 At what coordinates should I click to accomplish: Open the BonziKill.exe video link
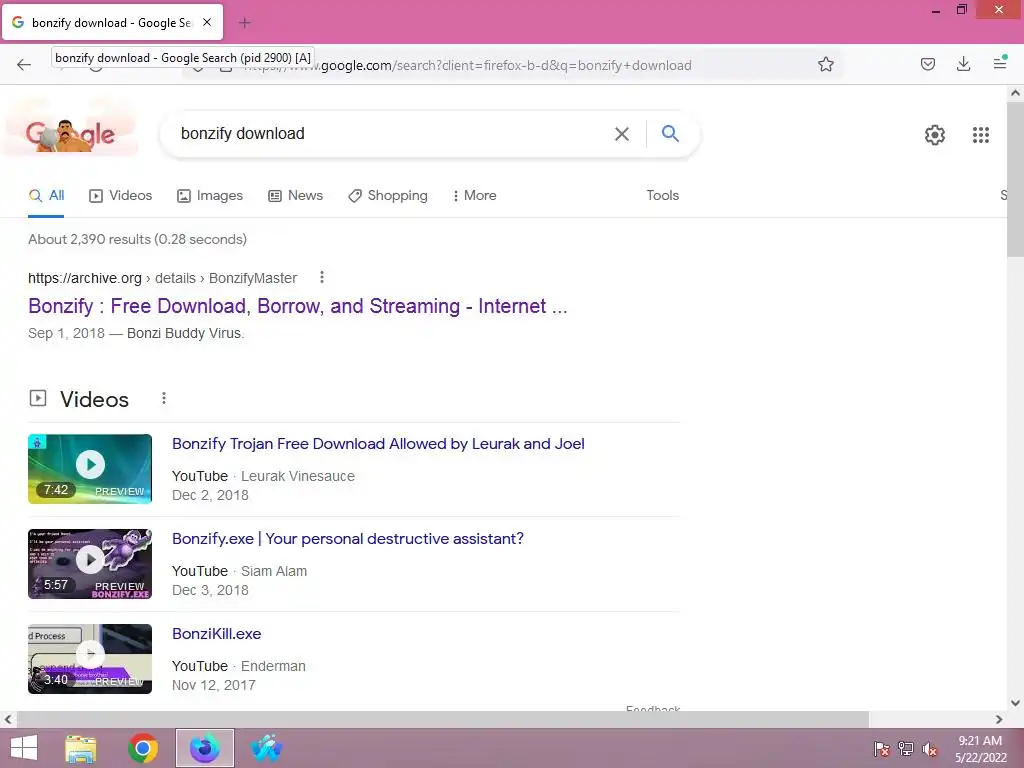[x=216, y=633]
